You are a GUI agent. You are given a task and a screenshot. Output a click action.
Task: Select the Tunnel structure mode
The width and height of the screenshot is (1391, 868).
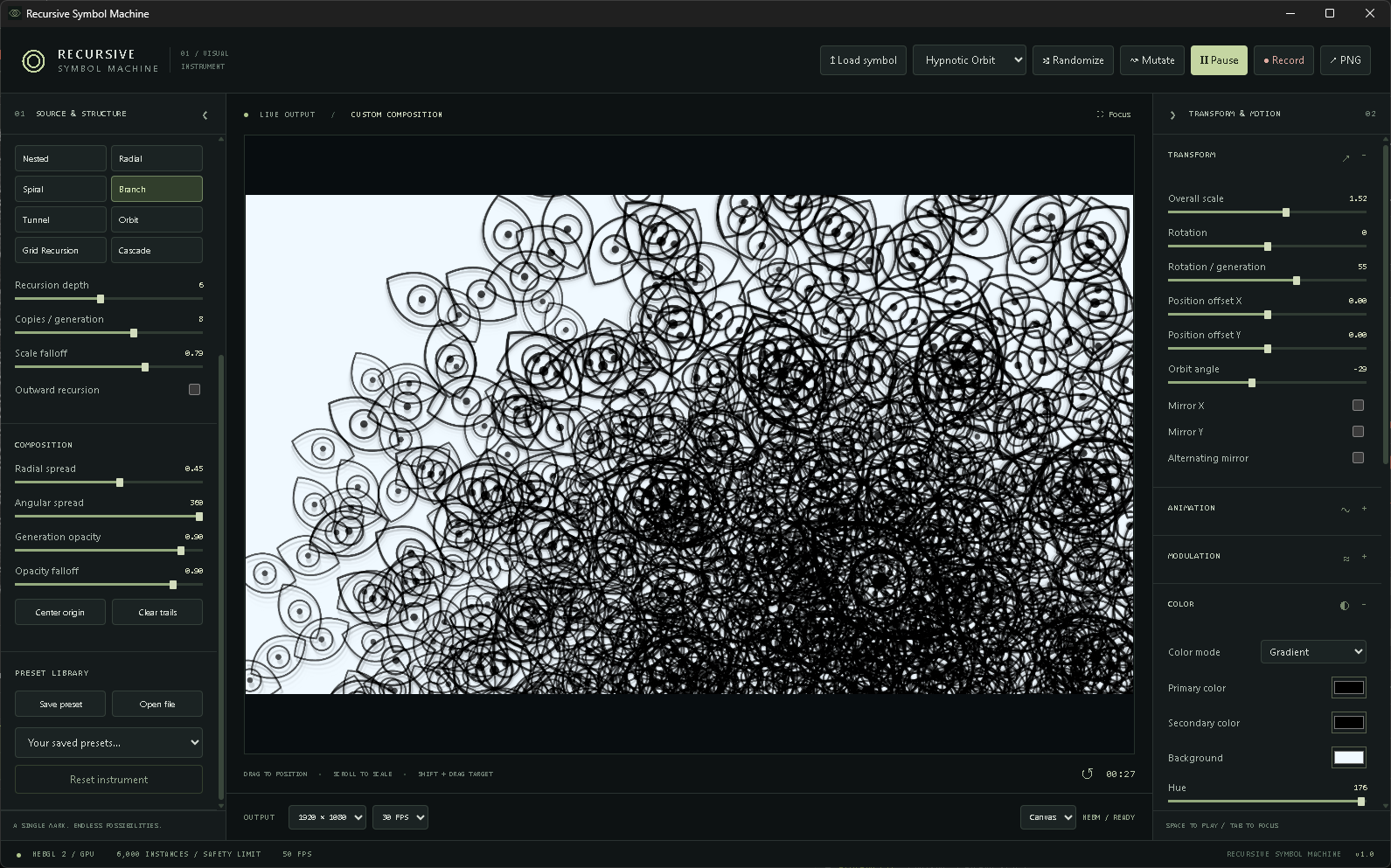(60, 220)
